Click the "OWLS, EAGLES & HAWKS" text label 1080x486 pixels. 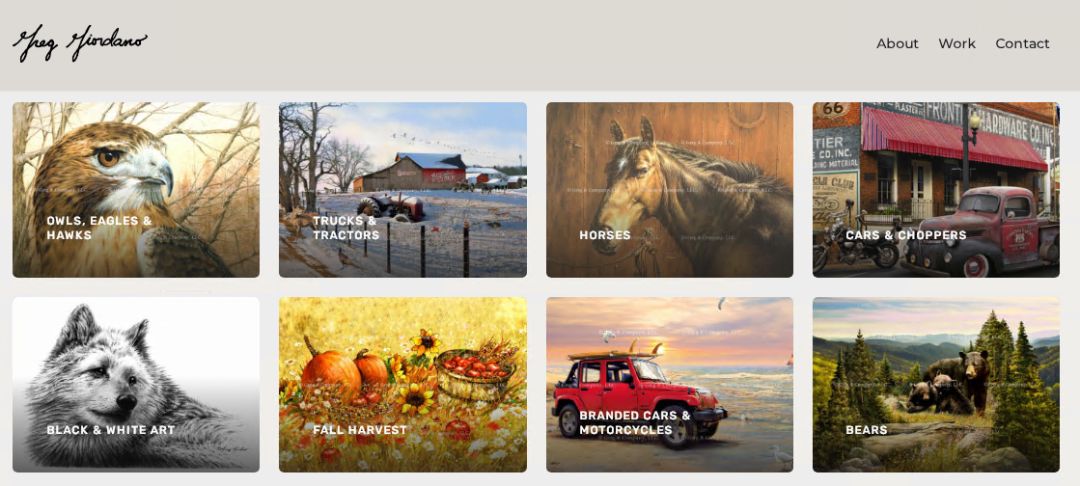coord(99,228)
